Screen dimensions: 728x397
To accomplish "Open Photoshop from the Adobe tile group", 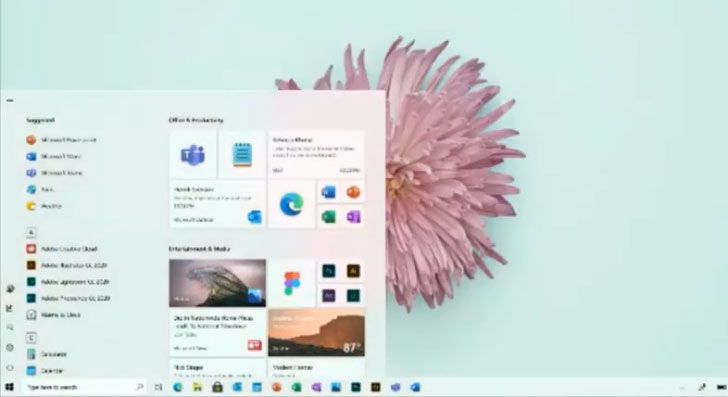I will (x=329, y=271).
